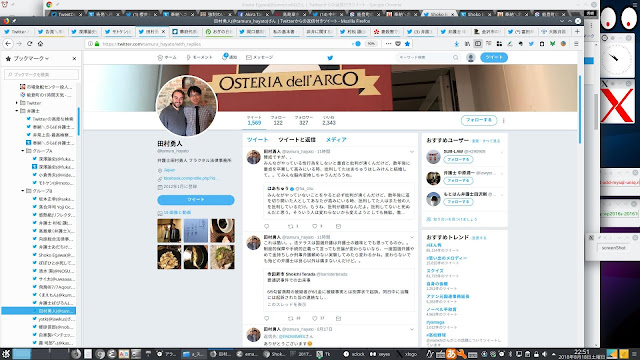Image resolution: width=640 pixels, height=360 pixels.
Task: Open first media thumbnail of two men
Action: point(169,231)
